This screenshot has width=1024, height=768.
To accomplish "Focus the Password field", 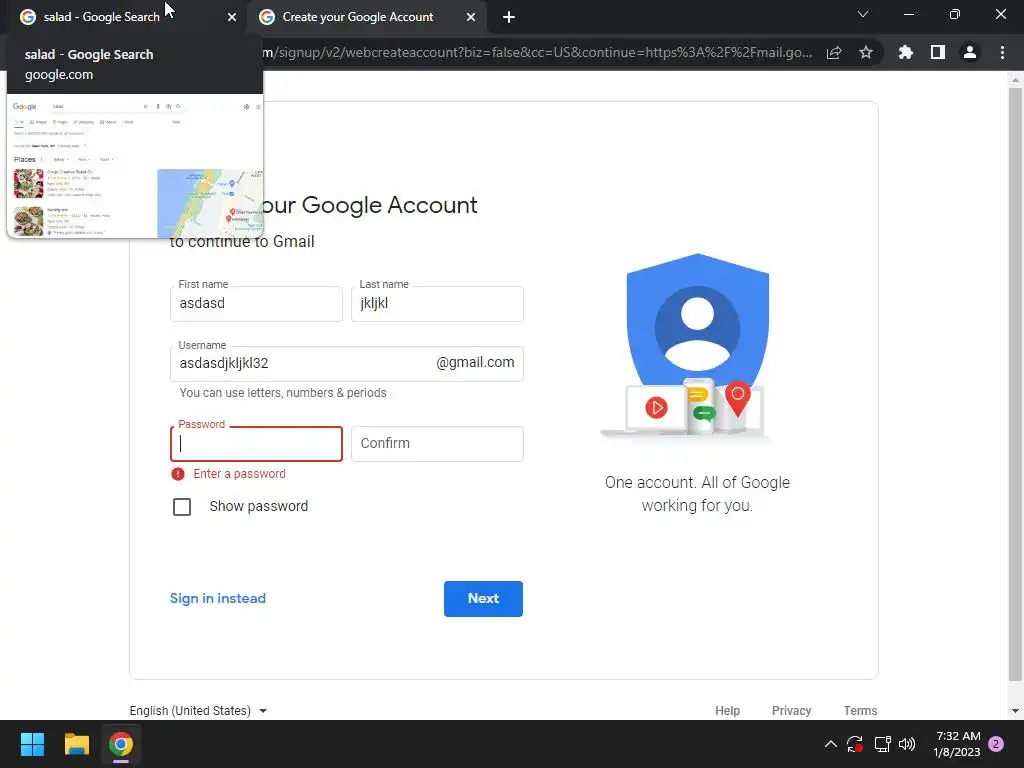I will click(x=256, y=444).
